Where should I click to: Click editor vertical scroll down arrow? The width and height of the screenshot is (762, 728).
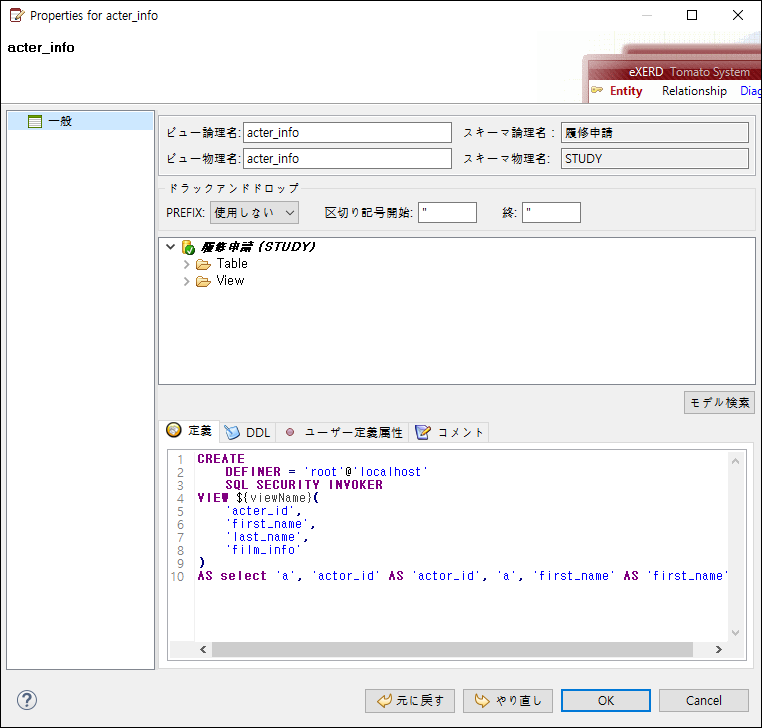click(x=735, y=633)
